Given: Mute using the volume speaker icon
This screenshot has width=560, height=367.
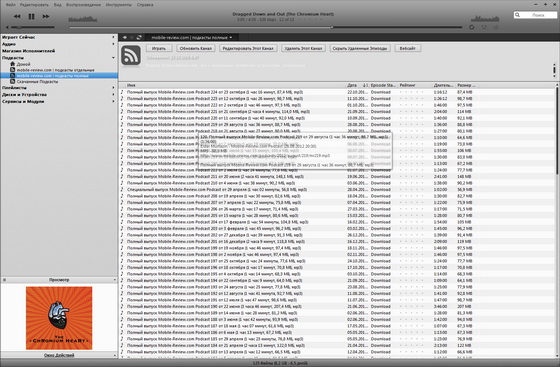Looking at the screenshot, I should [x=8, y=27].
